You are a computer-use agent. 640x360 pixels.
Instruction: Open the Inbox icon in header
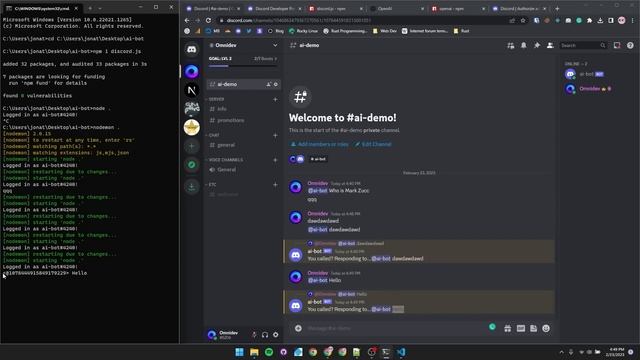(x=617, y=46)
